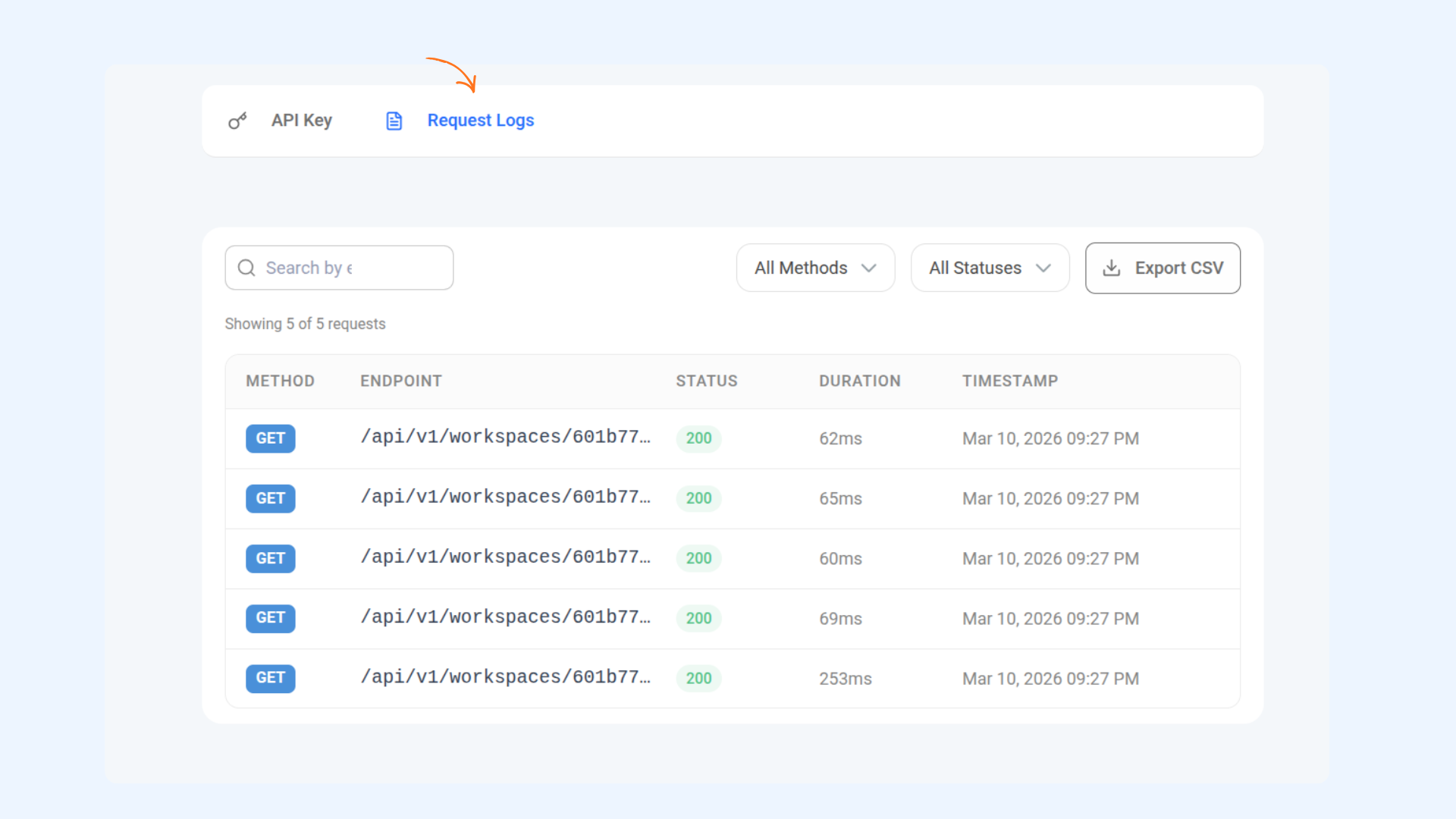Select the row with 62ms duration

point(840,438)
